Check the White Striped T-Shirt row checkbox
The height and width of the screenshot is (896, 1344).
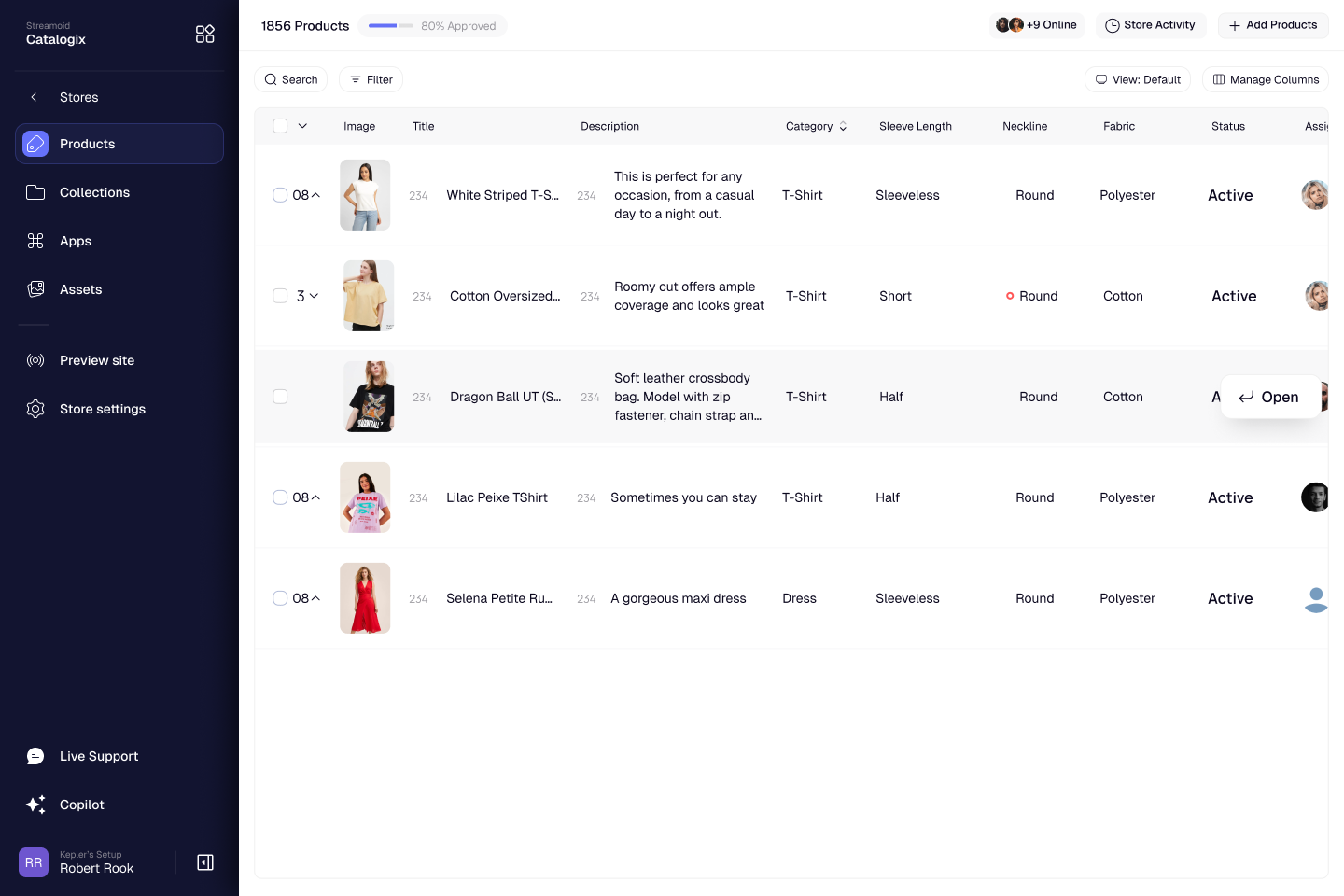tap(280, 195)
